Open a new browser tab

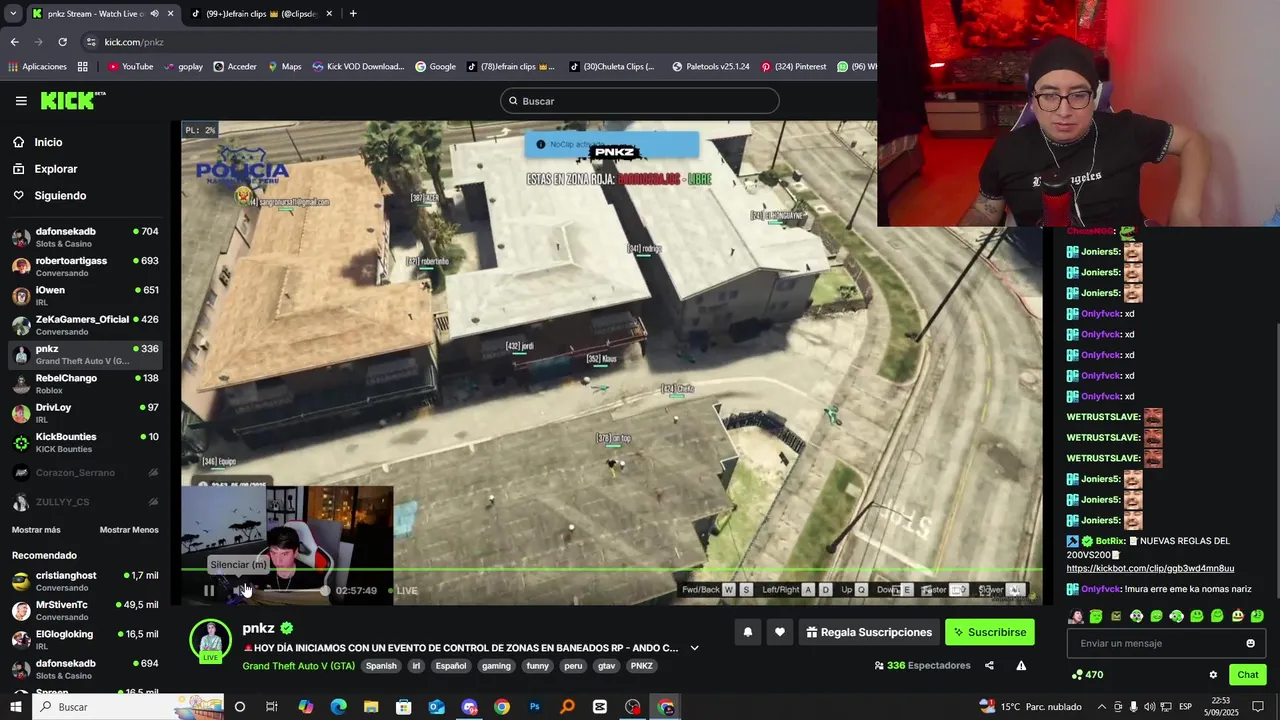click(353, 14)
